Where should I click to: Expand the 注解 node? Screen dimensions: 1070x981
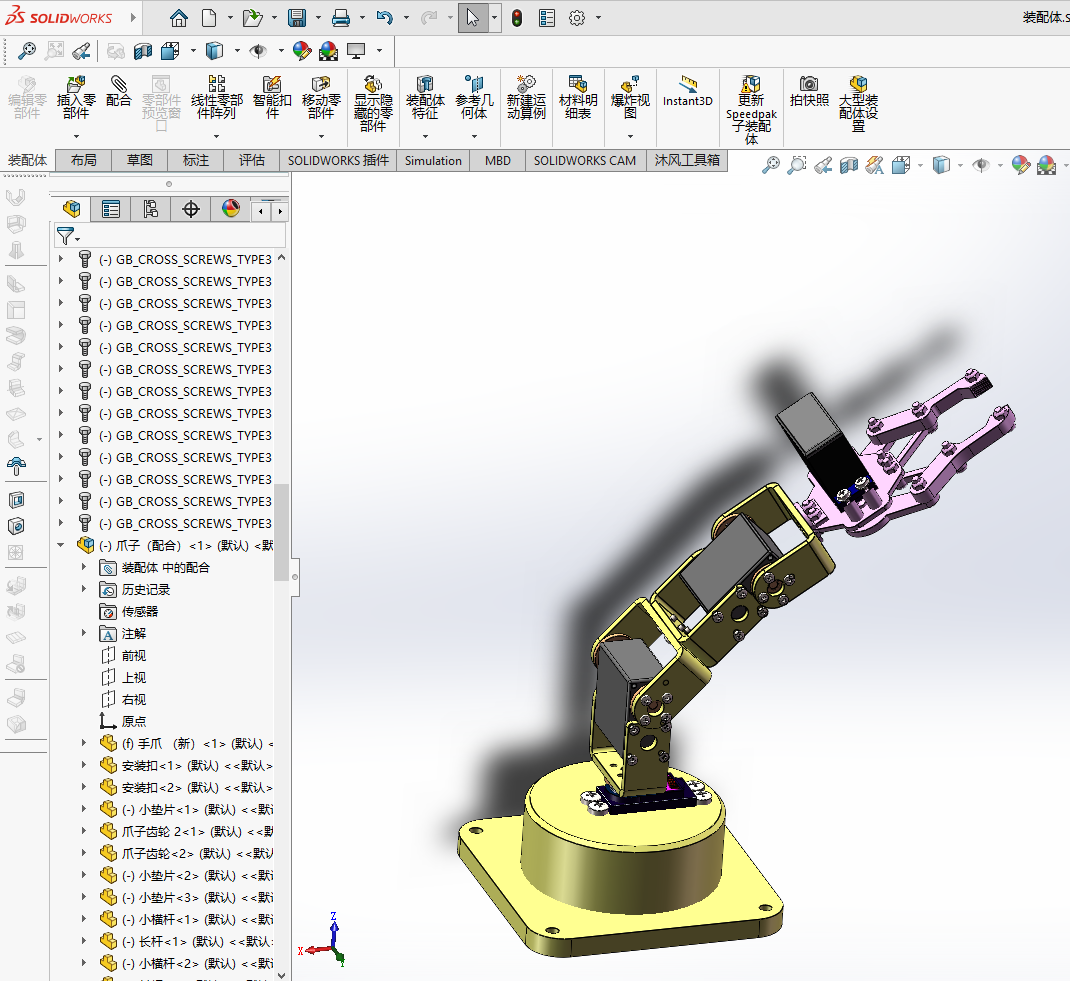[x=84, y=633]
